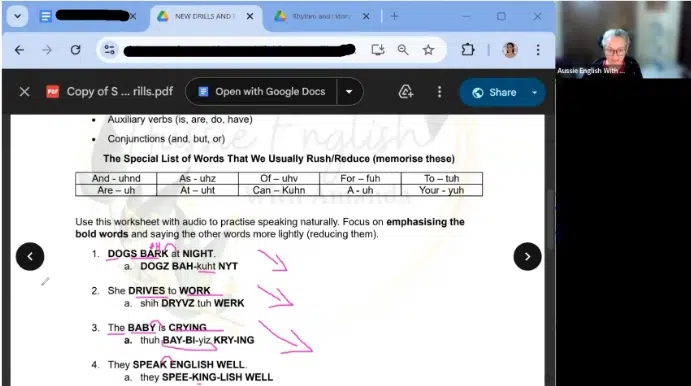Image resolution: width=691 pixels, height=386 pixels.
Task: Close the Rhythm and Story tab
Action: [x=366, y=16]
